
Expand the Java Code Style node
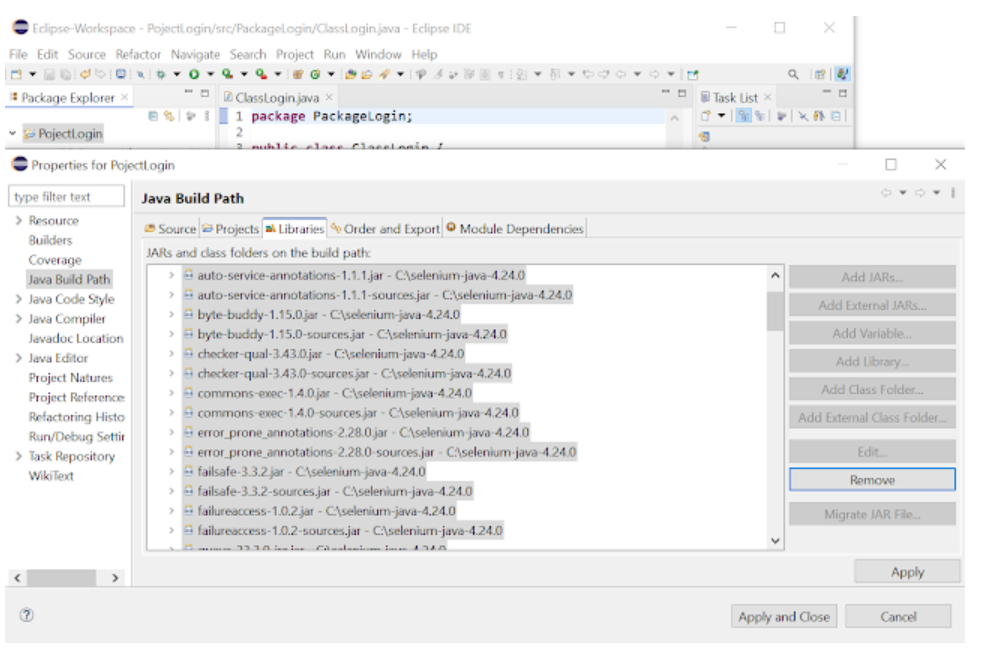pos(18,299)
